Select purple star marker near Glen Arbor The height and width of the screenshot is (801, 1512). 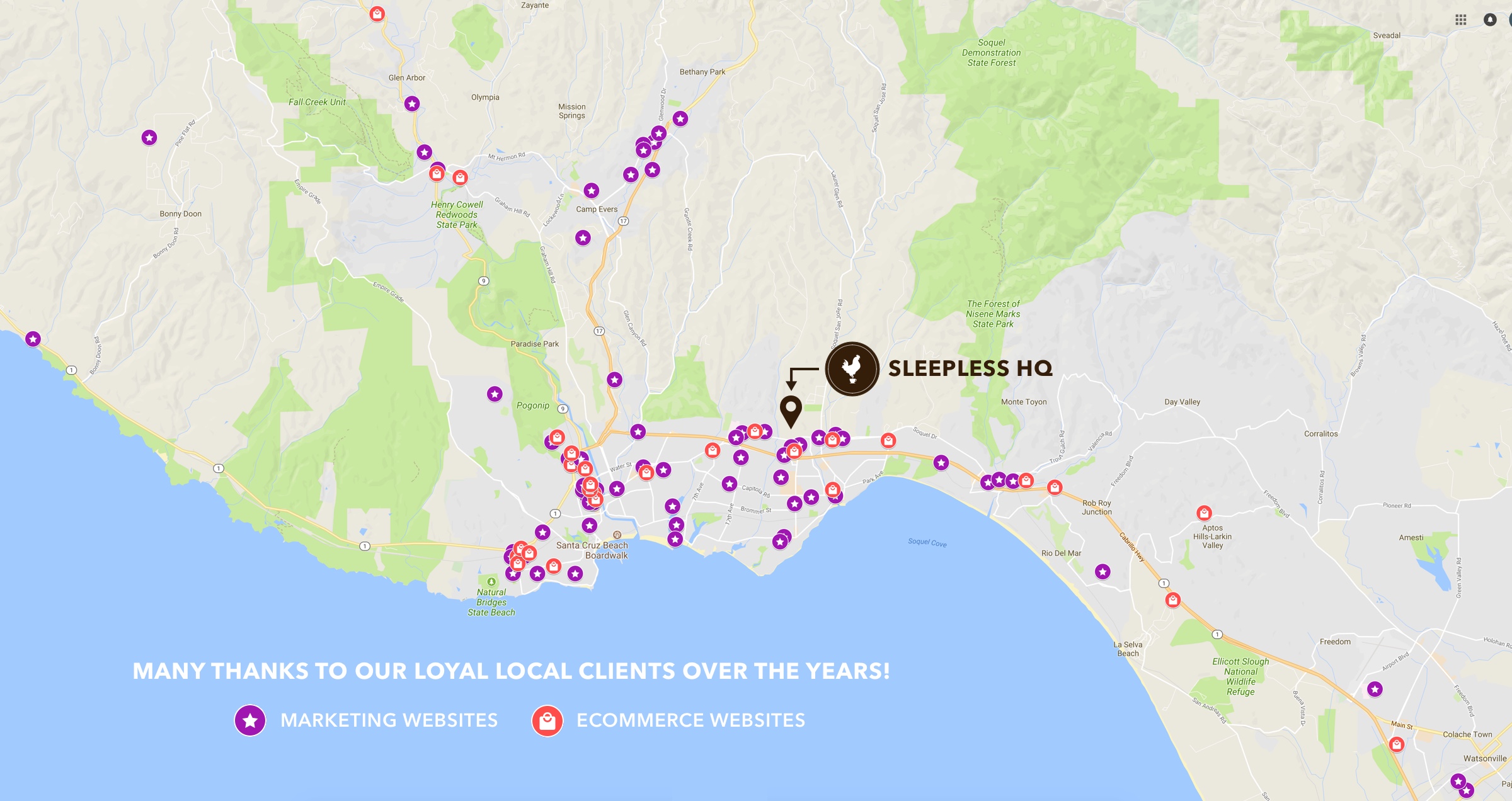(412, 104)
